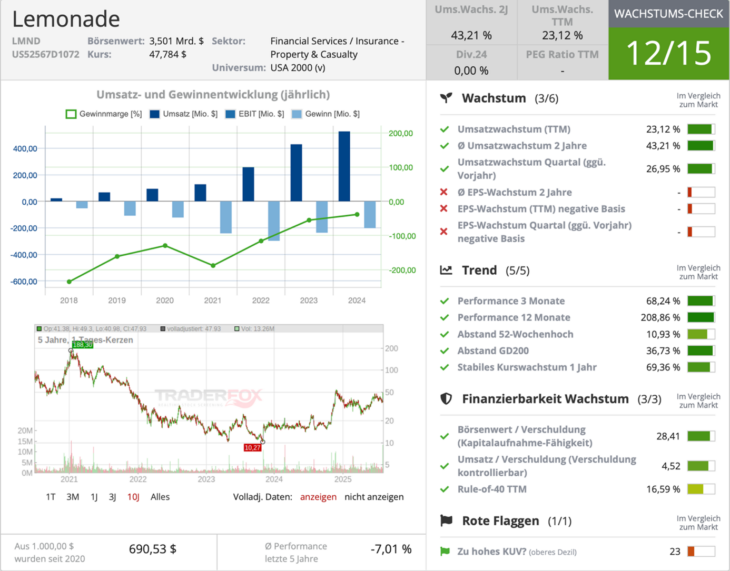Select the 1T chart timeframe
Screen dimensions: 730x571
click(x=51, y=497)
